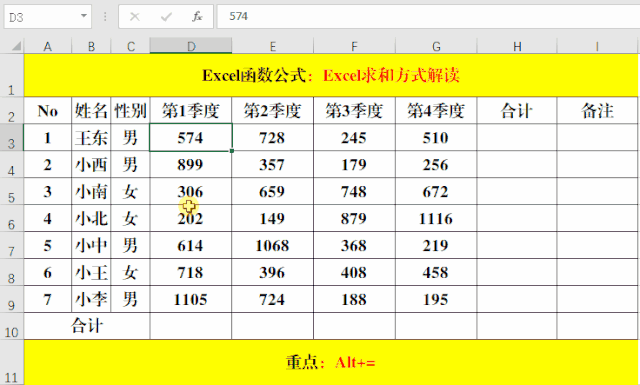Click the Cancel (X) formula bar icon
This screenshot has height=385, width=640.
tap(134, 17)
